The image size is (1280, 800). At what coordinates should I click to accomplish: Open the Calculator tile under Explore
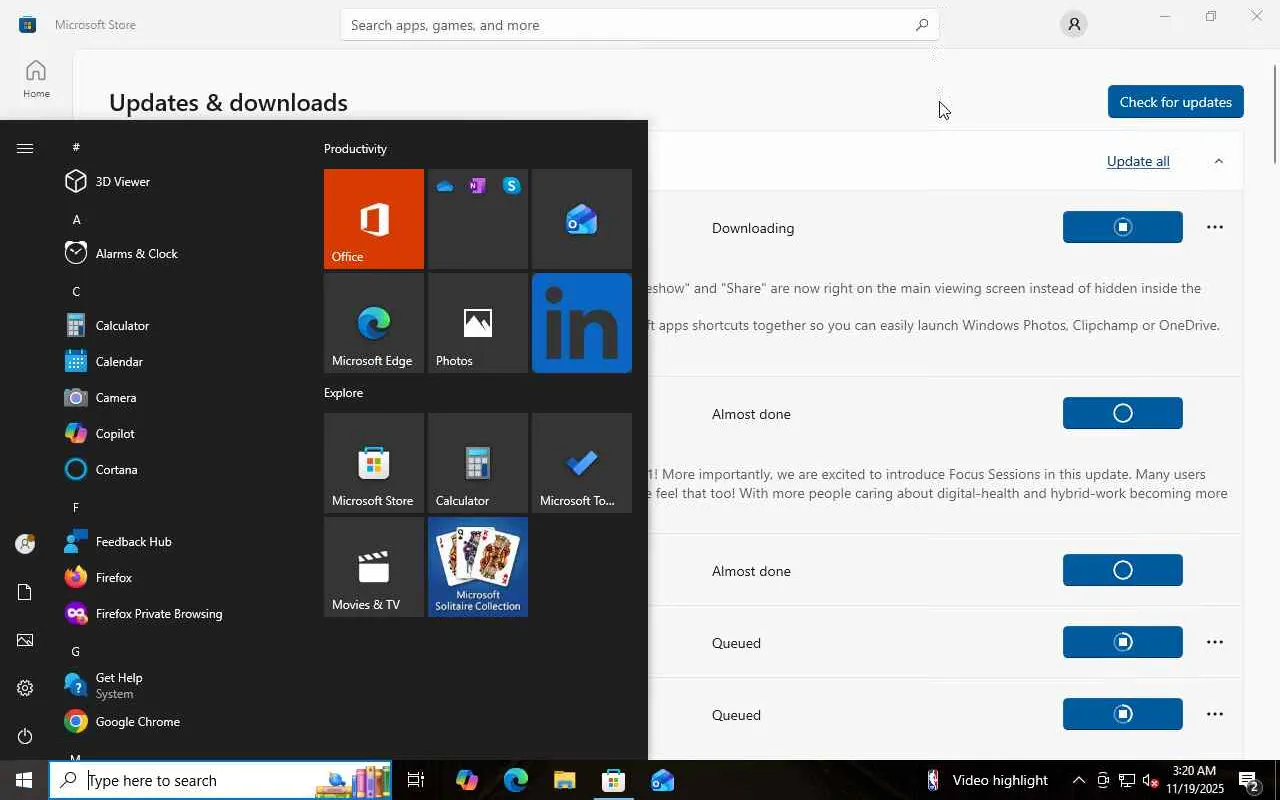pos(478,463)
